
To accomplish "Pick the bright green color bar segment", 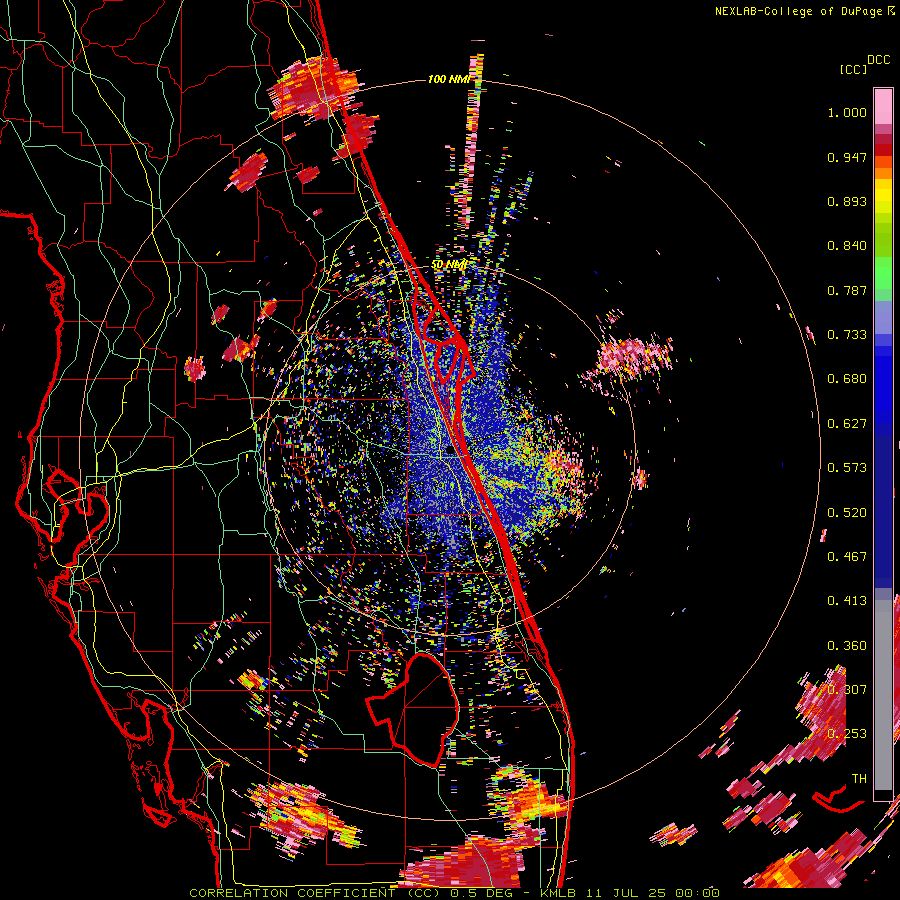I will (883, 273).
